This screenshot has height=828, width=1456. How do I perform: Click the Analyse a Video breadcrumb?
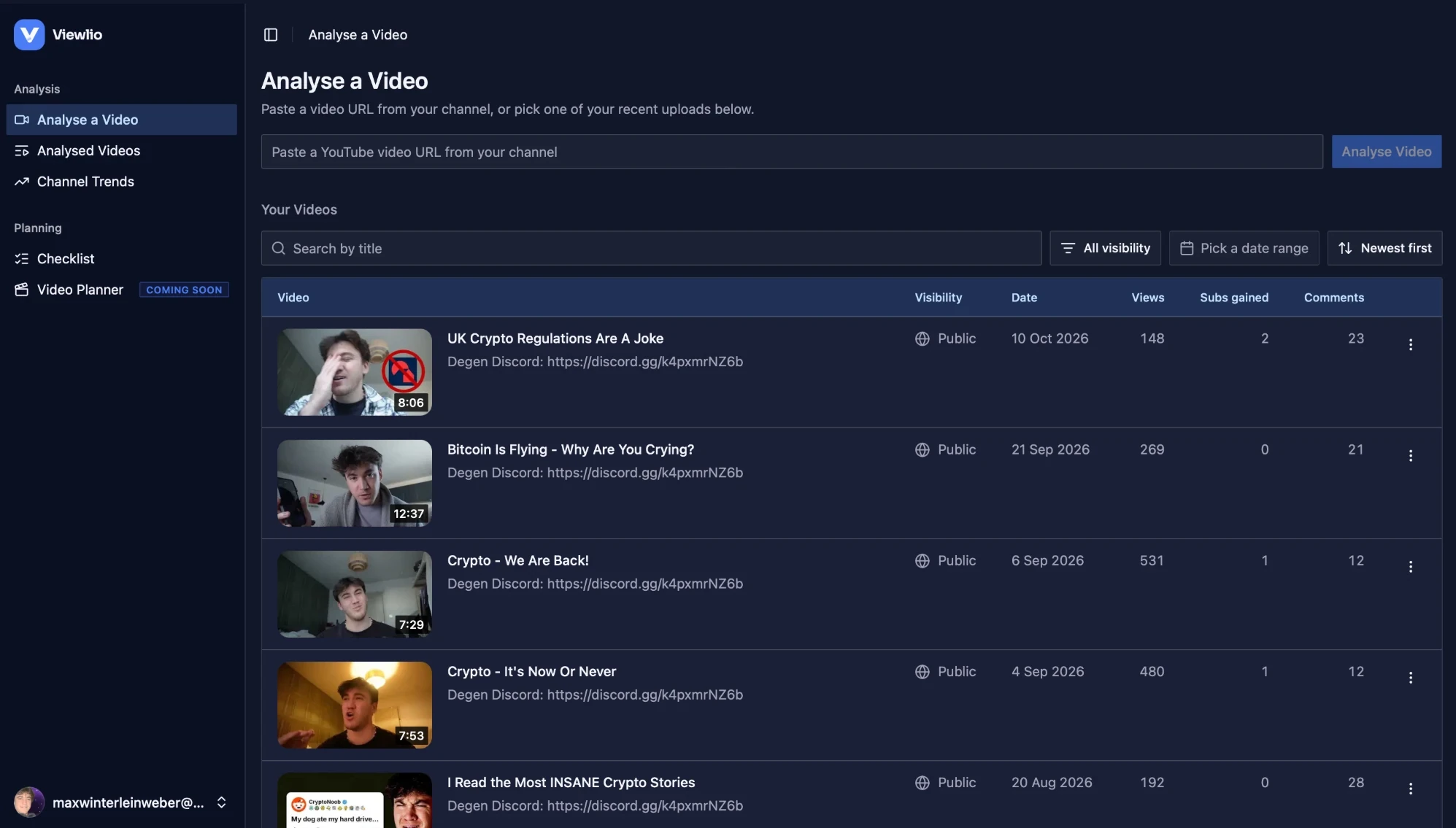358,34
